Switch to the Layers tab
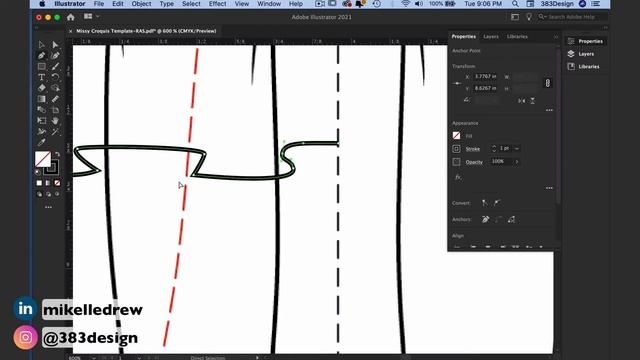This screenshot has width=640, height=360. click(x=491, y=37)
